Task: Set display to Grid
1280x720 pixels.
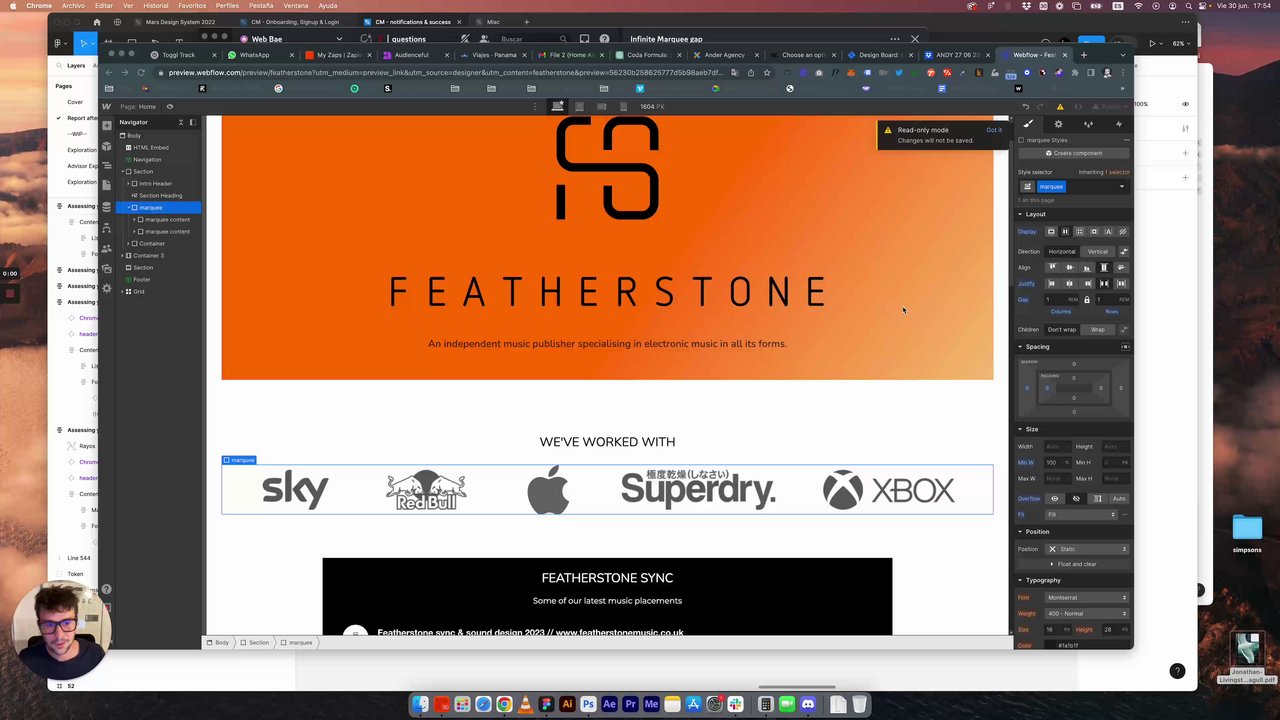Action: [1079, 231]
